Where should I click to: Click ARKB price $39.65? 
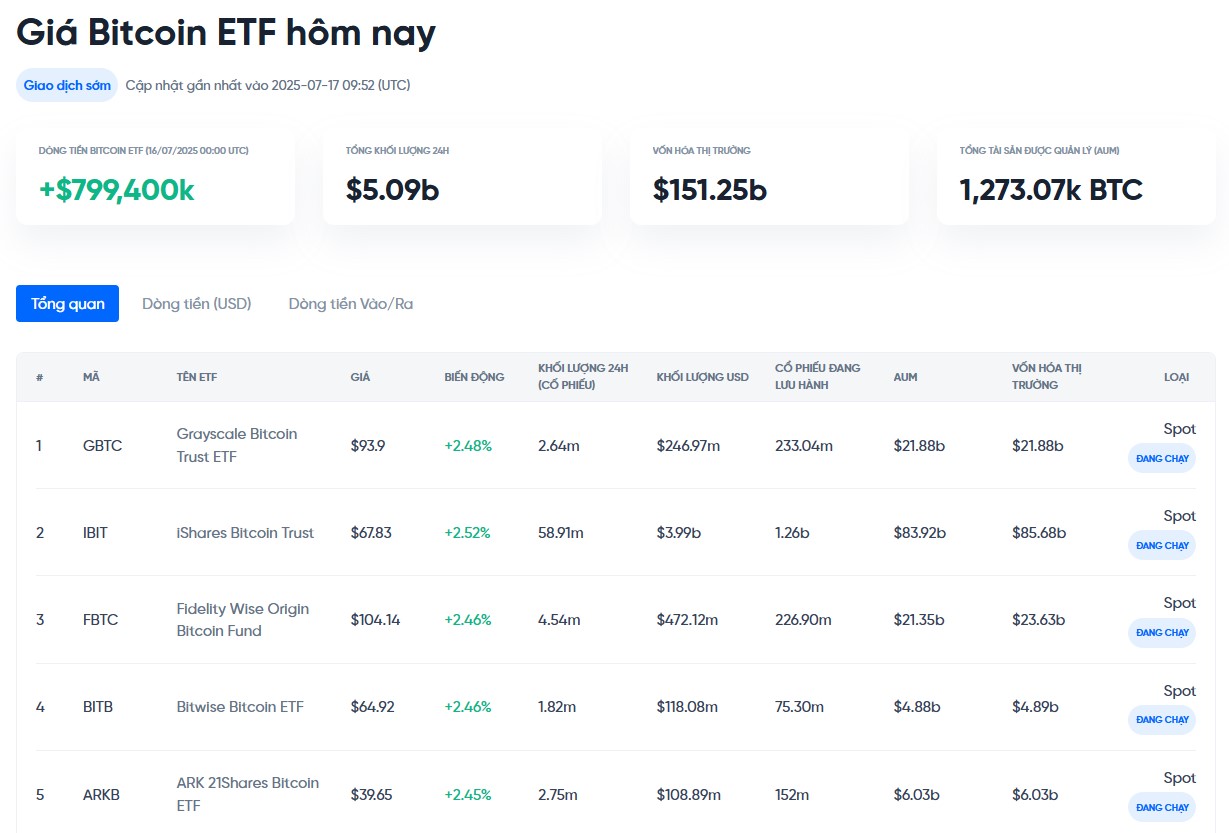[371, 795]
